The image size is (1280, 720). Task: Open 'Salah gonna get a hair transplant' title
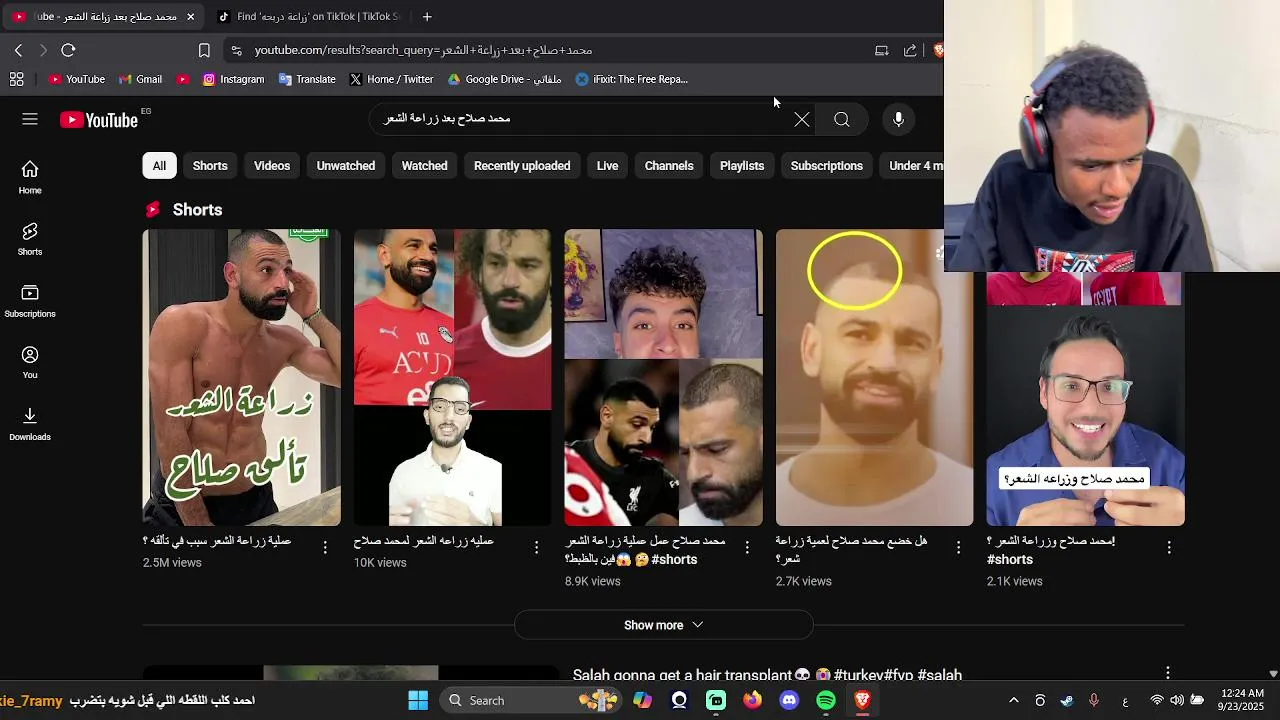tap(767, 676)
